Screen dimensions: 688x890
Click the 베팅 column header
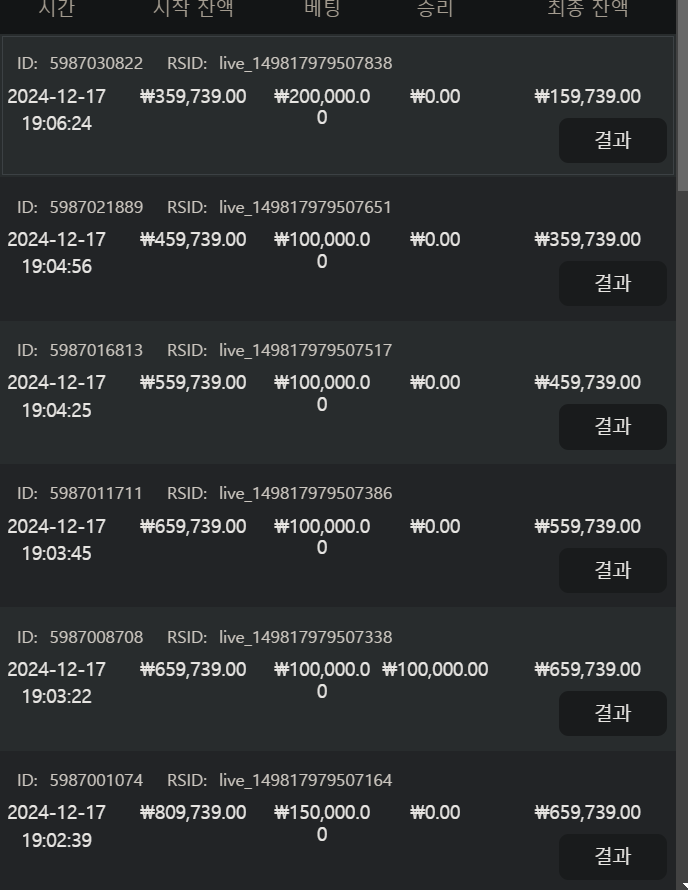[322, 9]
